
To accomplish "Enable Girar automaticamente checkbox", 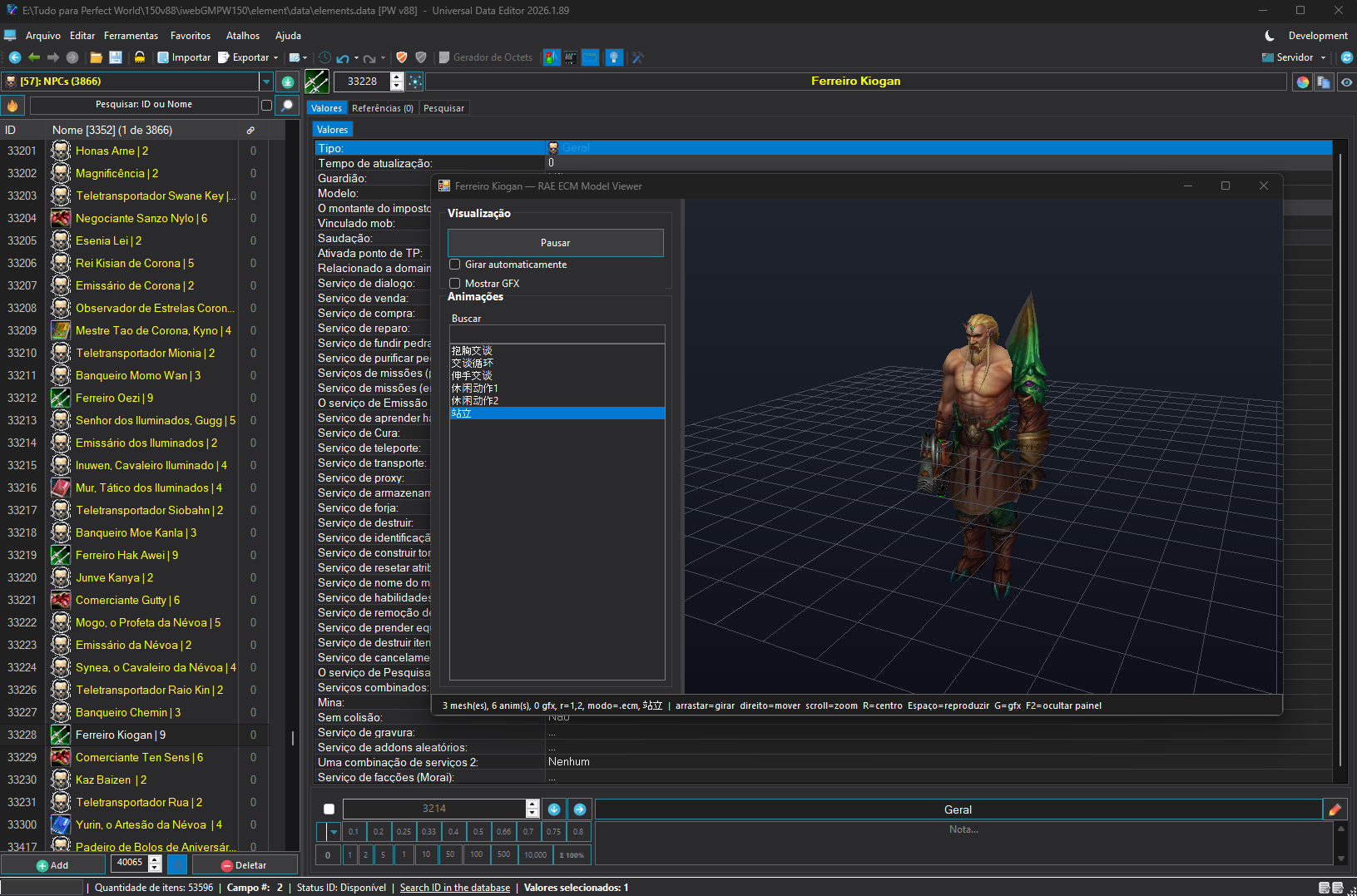I will click(x=455, y=265).
